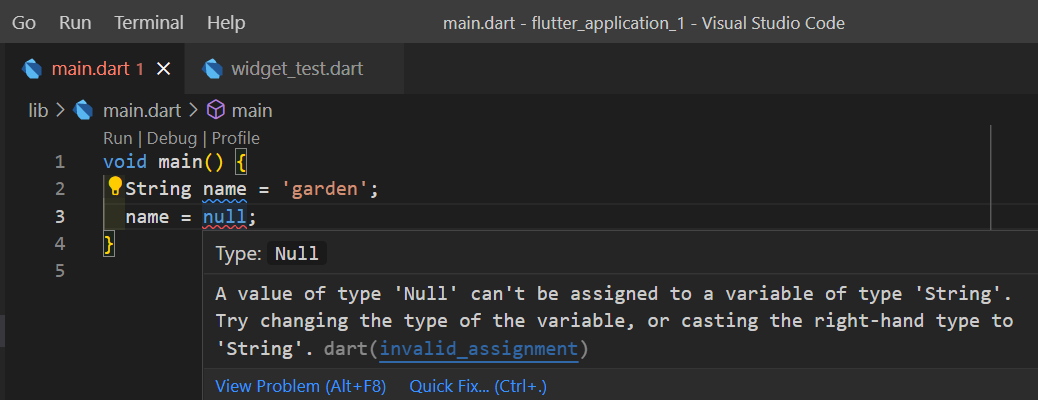Click the 'garden' string literal
This screenshot has width=1038, height=400.
point(324,189)
